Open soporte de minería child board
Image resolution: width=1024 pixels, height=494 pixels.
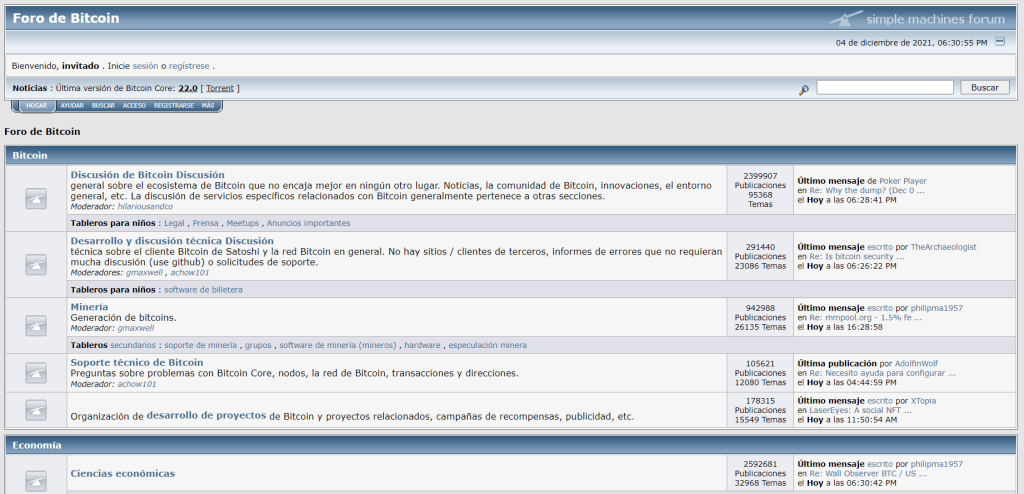(200, 345)
